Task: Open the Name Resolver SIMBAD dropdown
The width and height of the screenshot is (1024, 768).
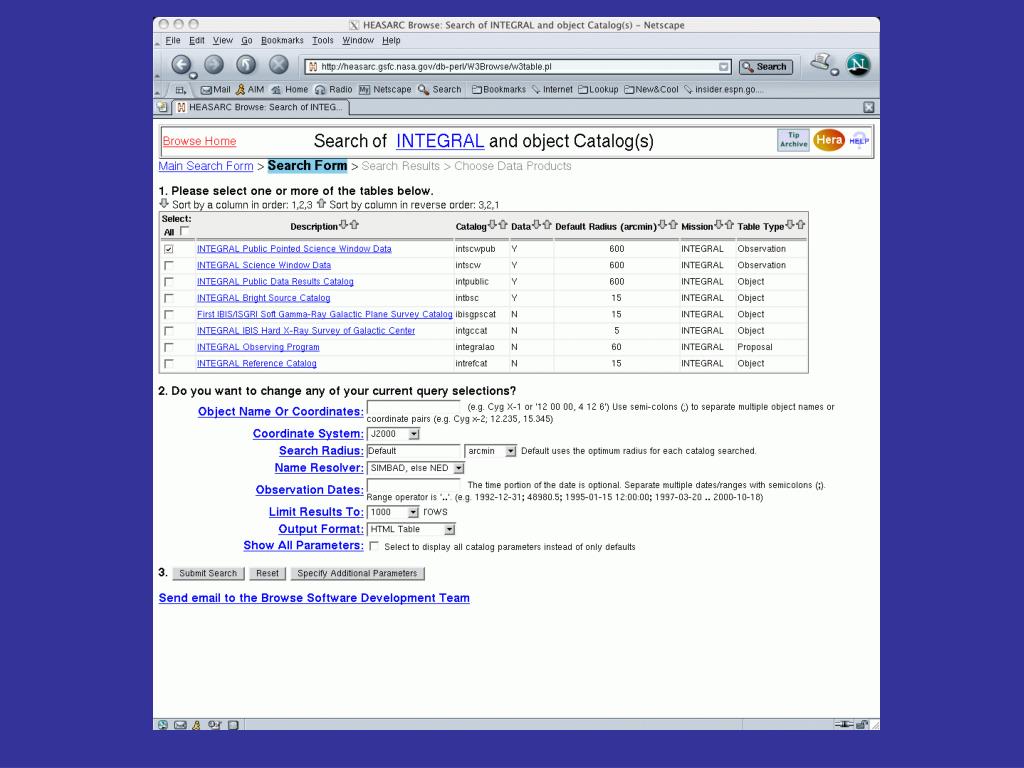Action: pos(416,468)
